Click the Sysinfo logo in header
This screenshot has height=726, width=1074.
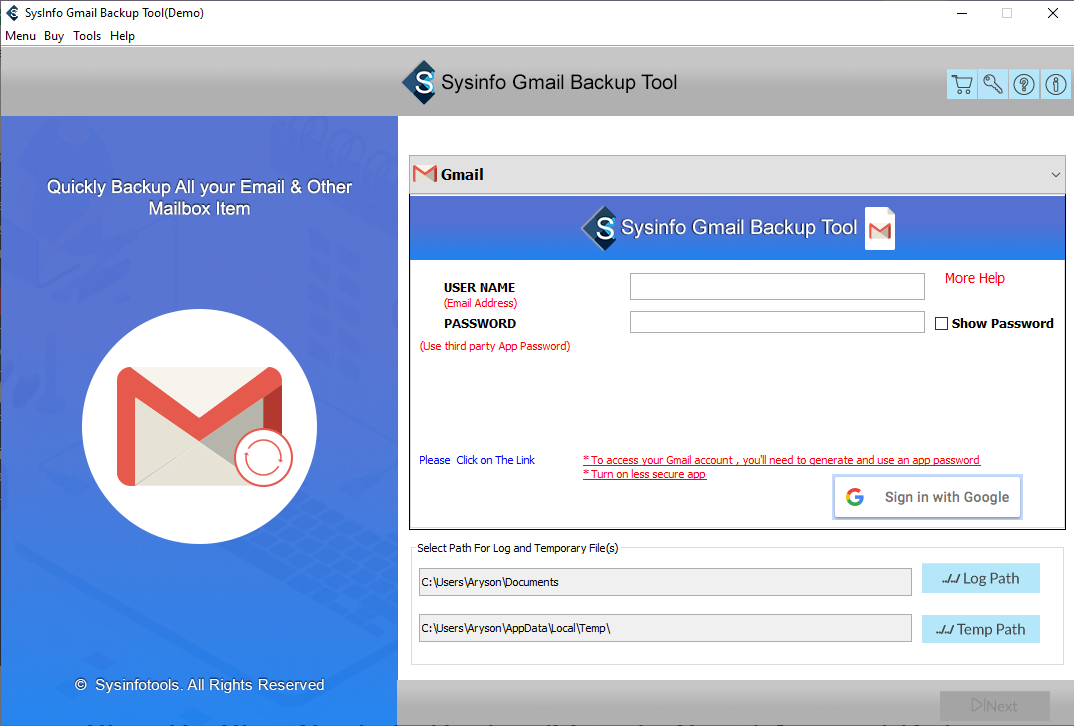pyautogui.click(x=419, y=82)
